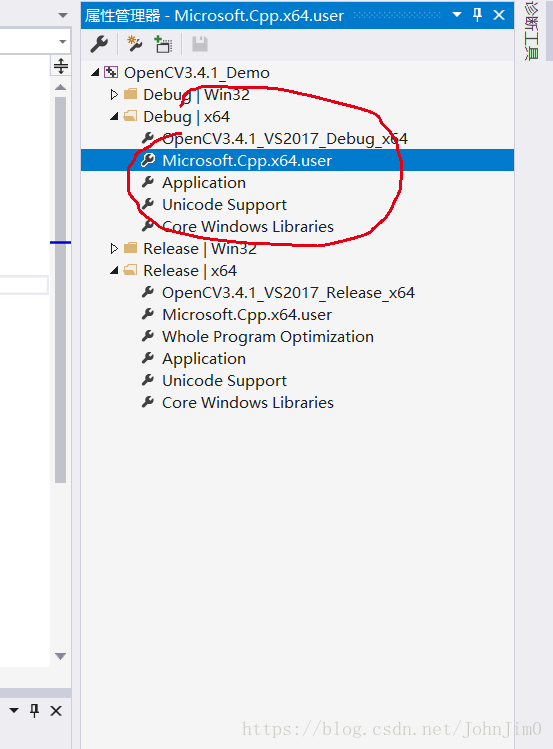Click the grayed-out Save toolbar icon
This screenshot has height=749, width=553.
pyautogui.click(x=200, y=44)
